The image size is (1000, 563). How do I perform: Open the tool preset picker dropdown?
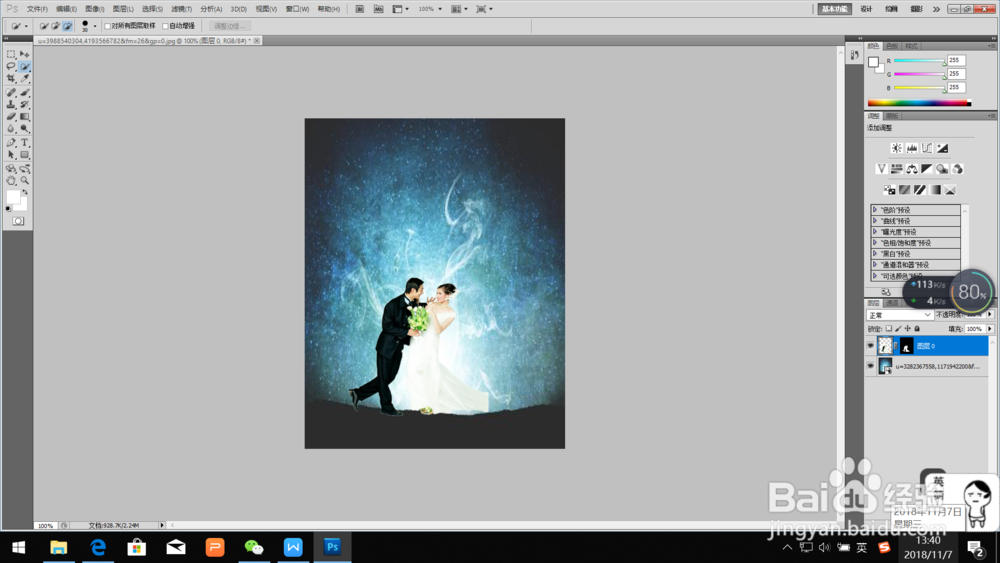pyautogui.click(x=26, y=26)
